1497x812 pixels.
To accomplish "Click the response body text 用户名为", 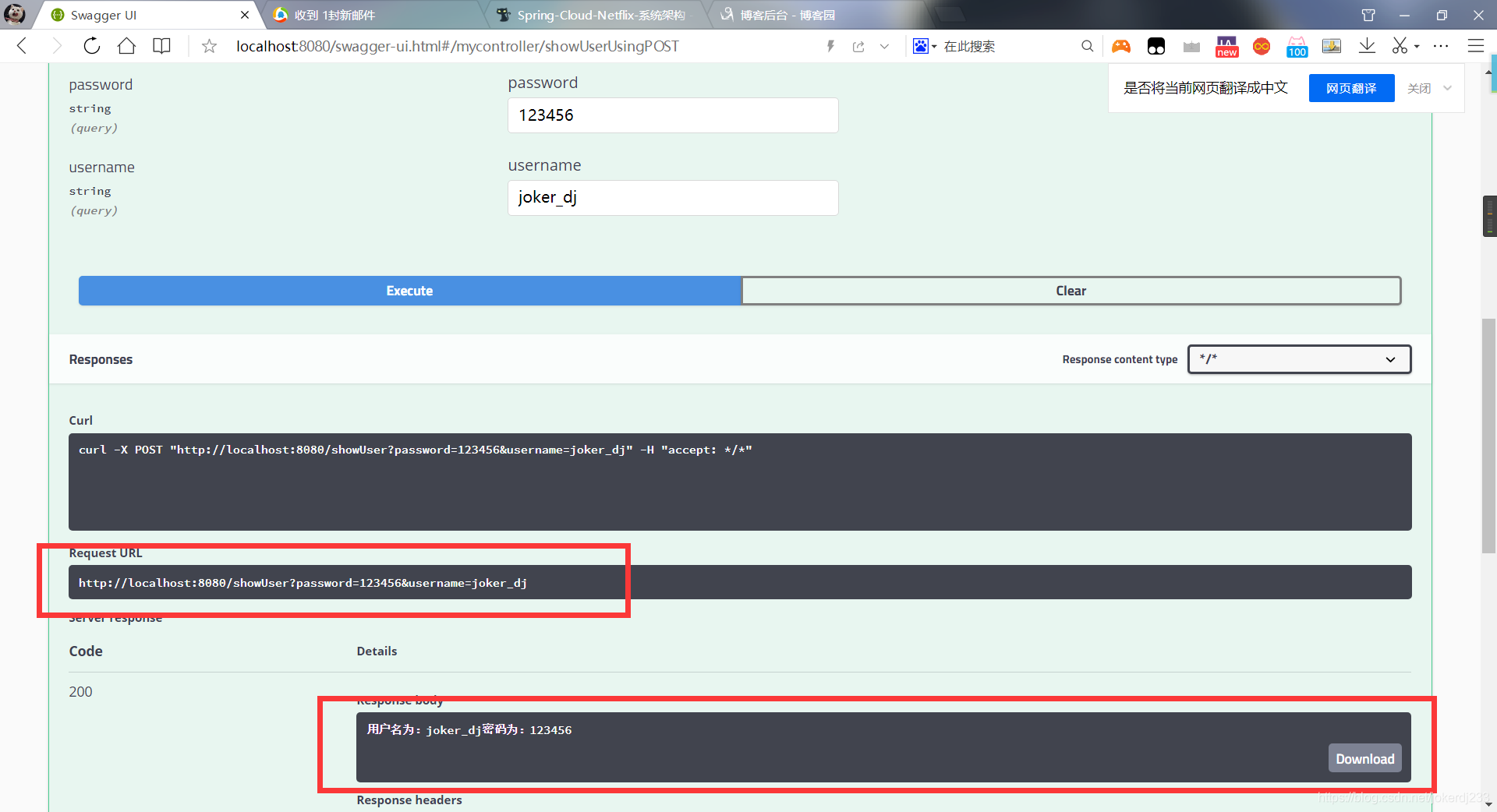I will click(469, 730).
